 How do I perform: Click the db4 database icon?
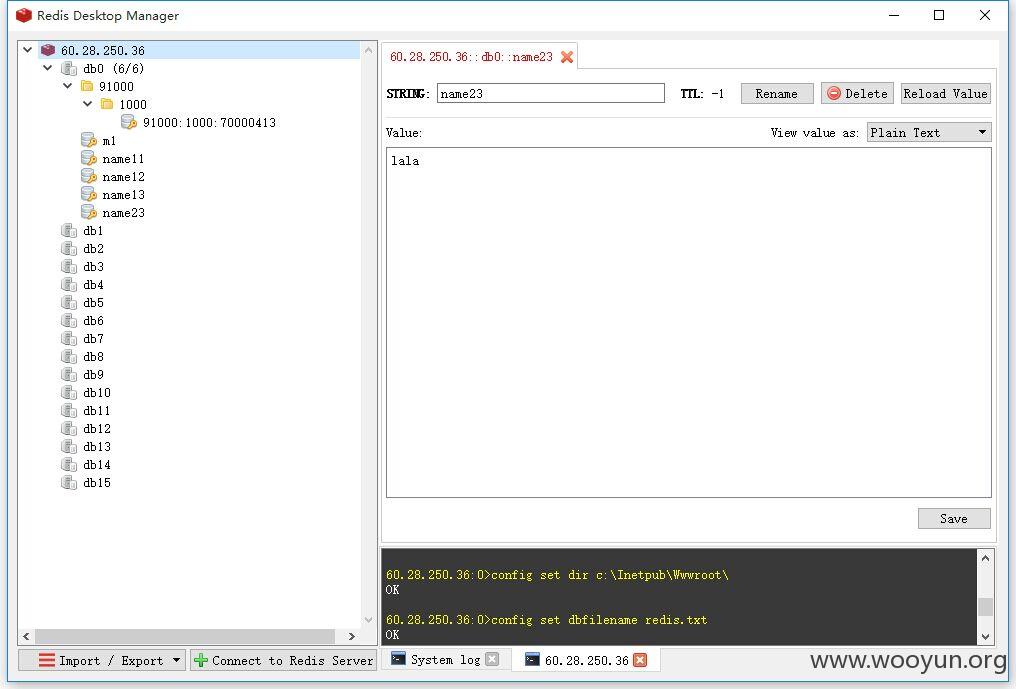(69, 285)
